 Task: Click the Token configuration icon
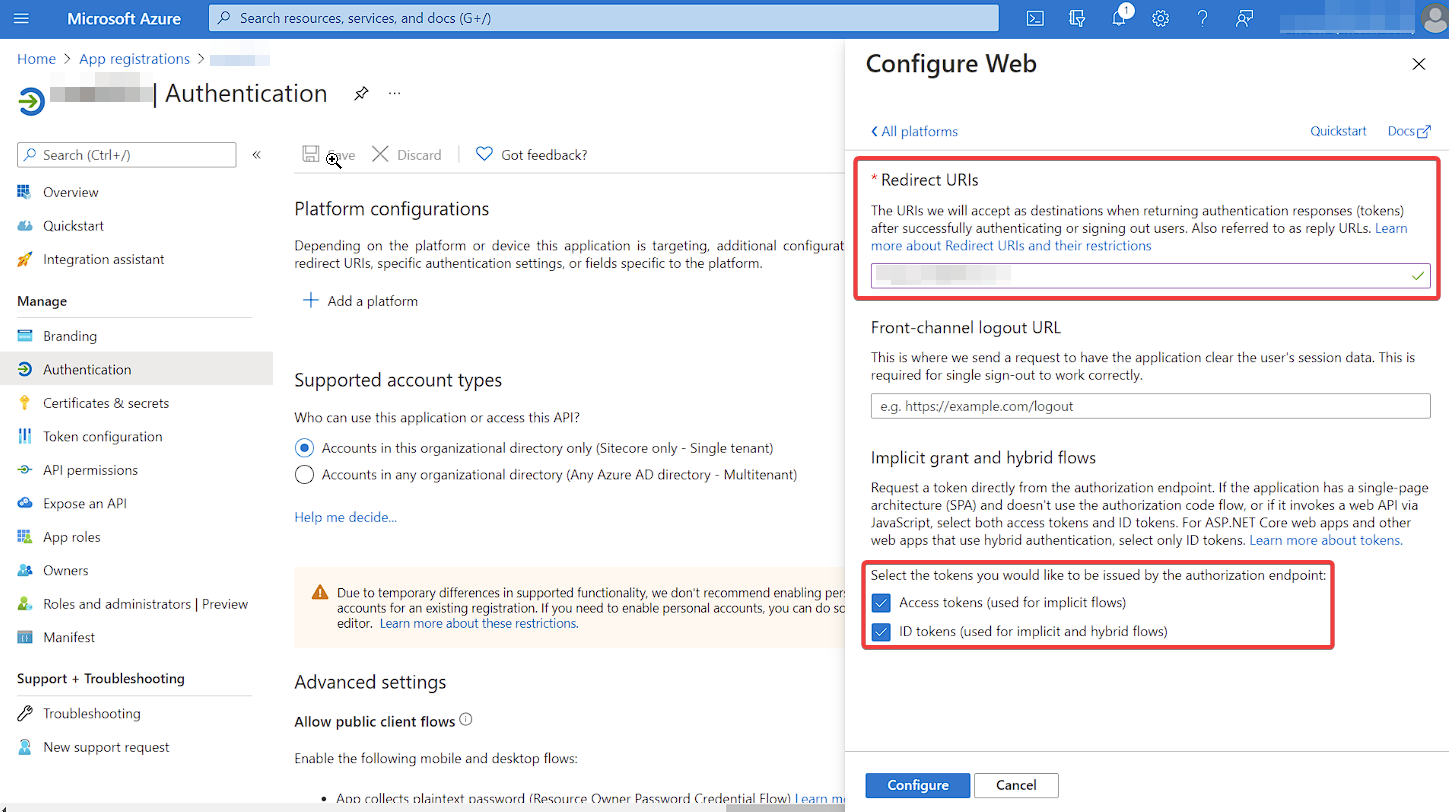click(25, 436)
